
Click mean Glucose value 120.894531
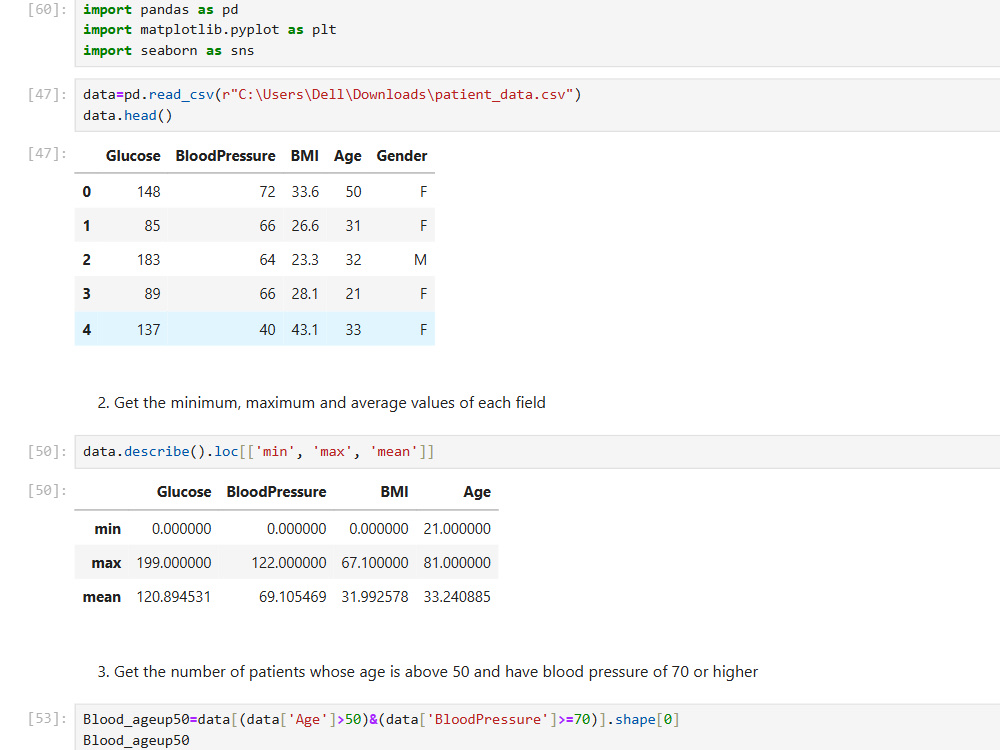coord(173,597)
